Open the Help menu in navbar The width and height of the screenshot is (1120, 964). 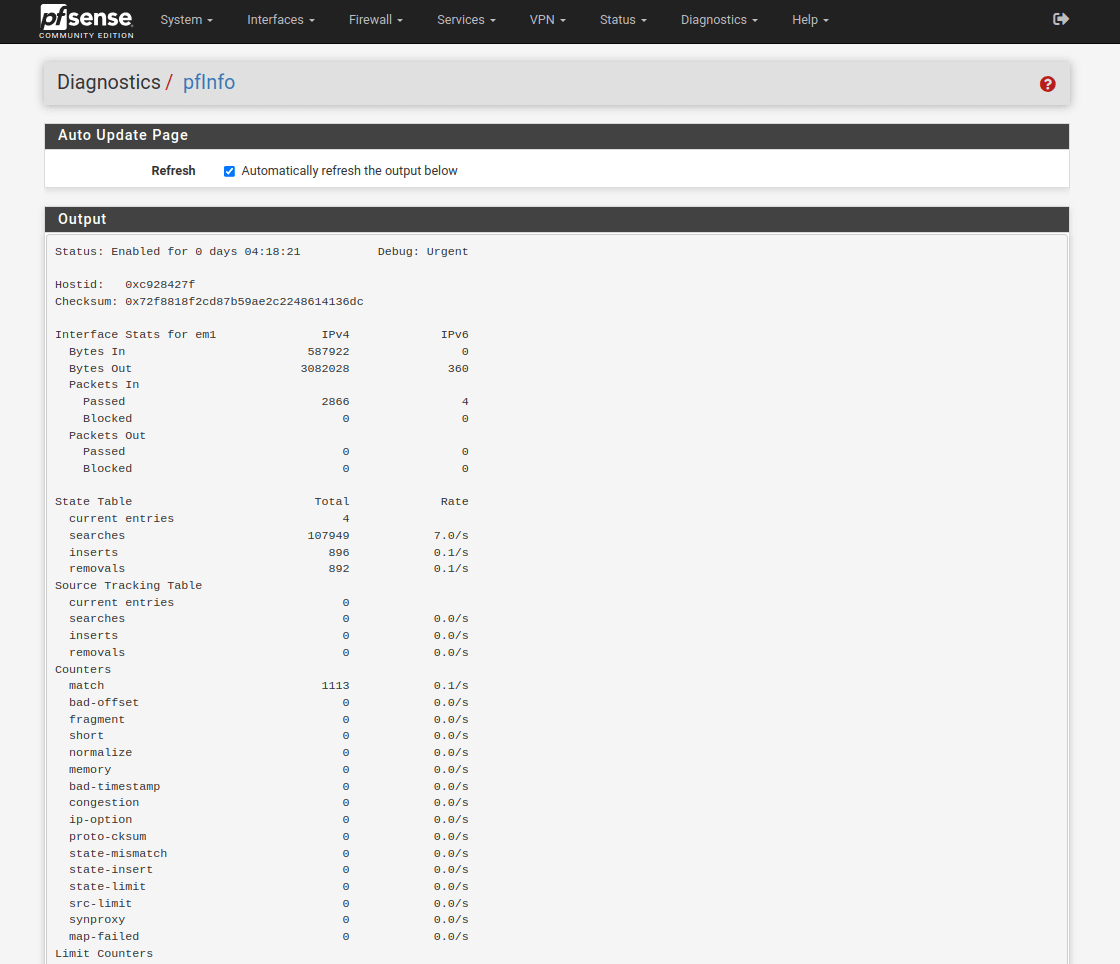point(809,20)
